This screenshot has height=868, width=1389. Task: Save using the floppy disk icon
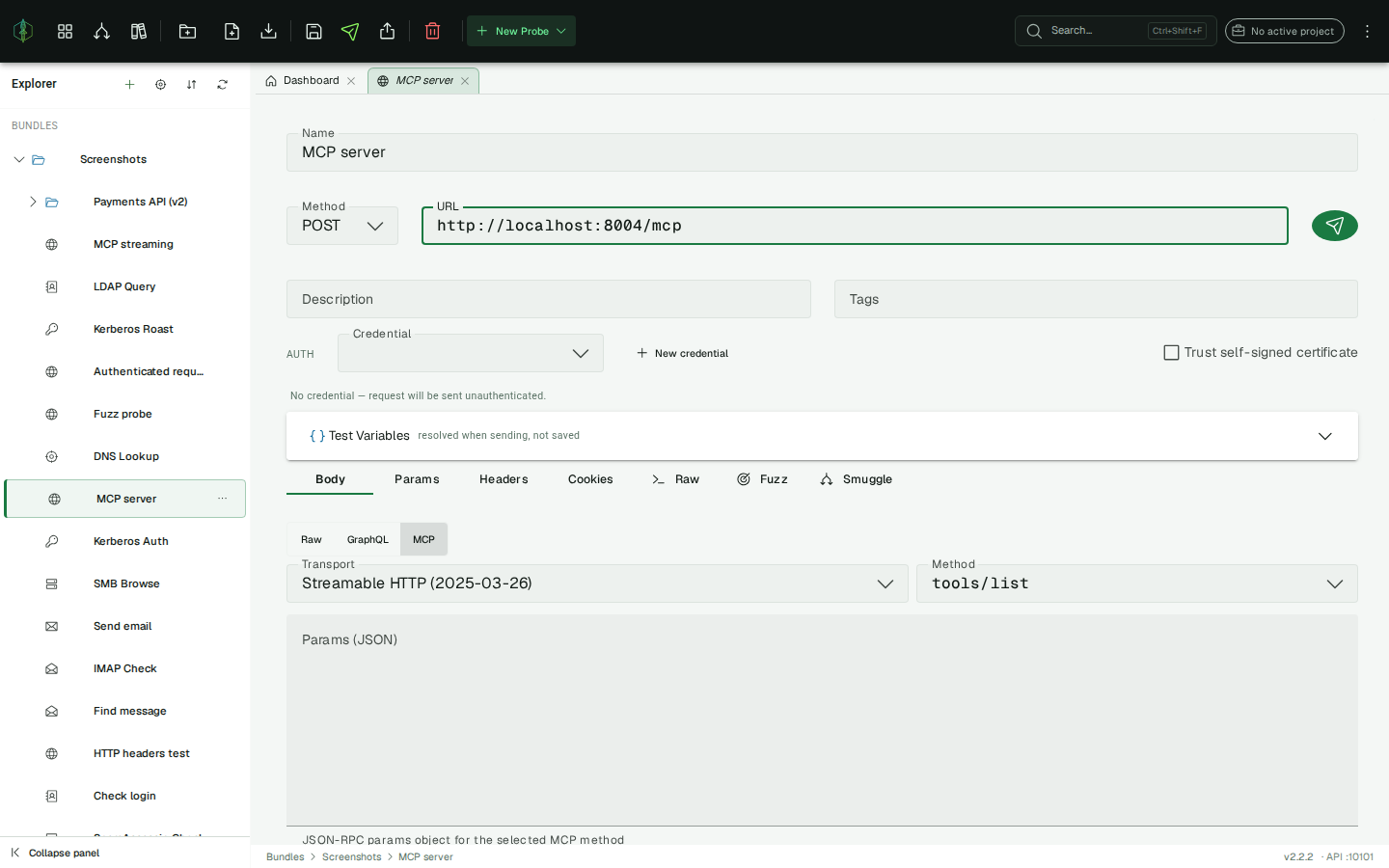pyautogui.click(x=313, y=31)
